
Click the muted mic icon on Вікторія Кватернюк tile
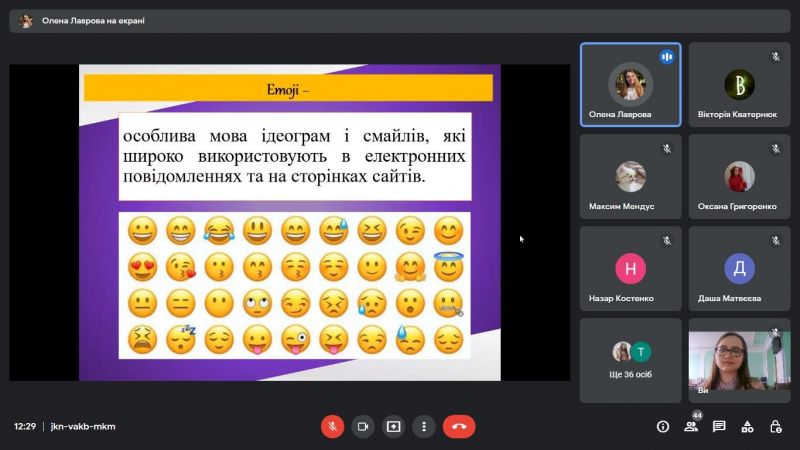pyautogui.click(x=776, y=57)
